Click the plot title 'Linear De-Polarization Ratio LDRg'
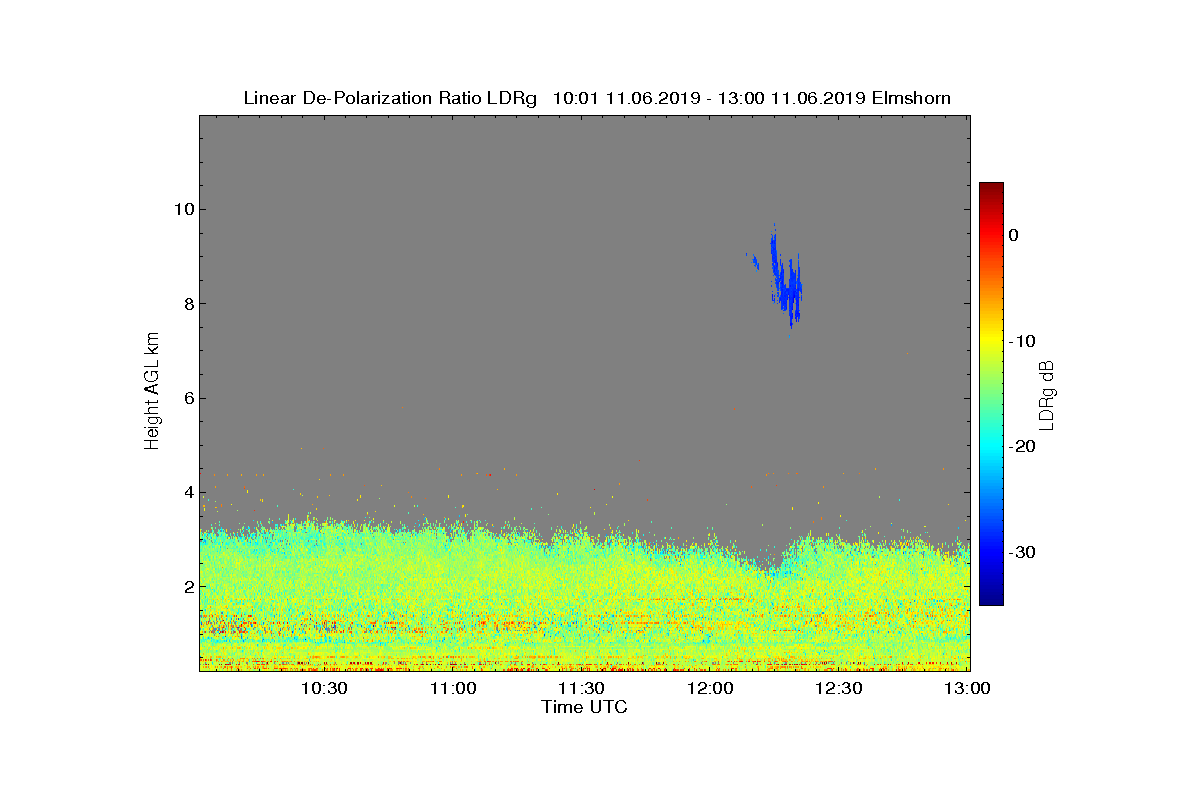1200x800 pixels. point(392,98)
